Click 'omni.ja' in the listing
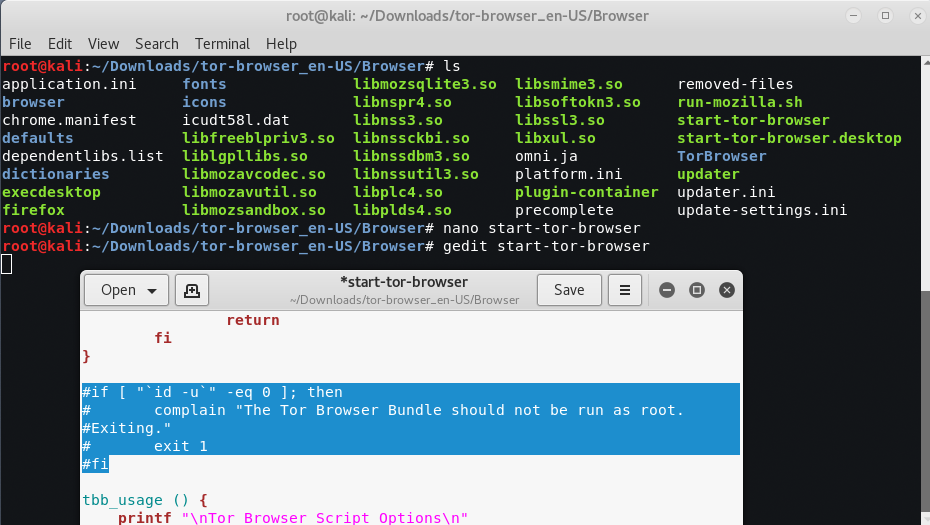This screenshot has width=930, height=525. click(x=546, y=156)
